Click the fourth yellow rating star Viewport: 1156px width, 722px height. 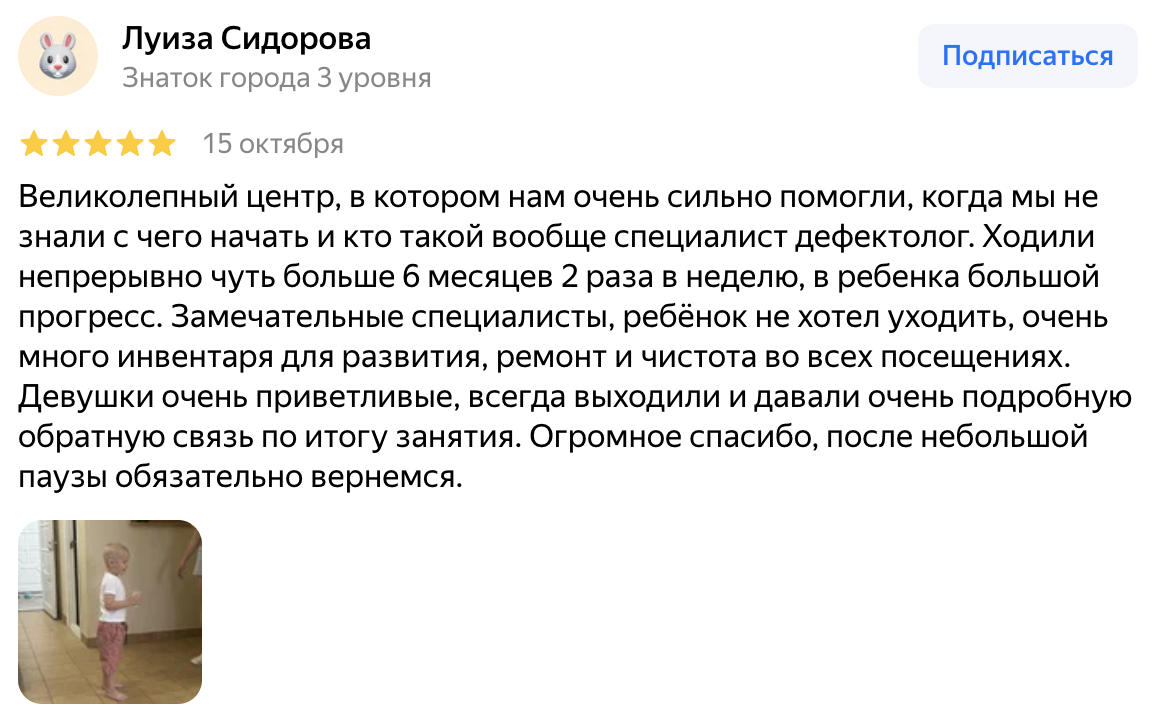pos(130,145)
